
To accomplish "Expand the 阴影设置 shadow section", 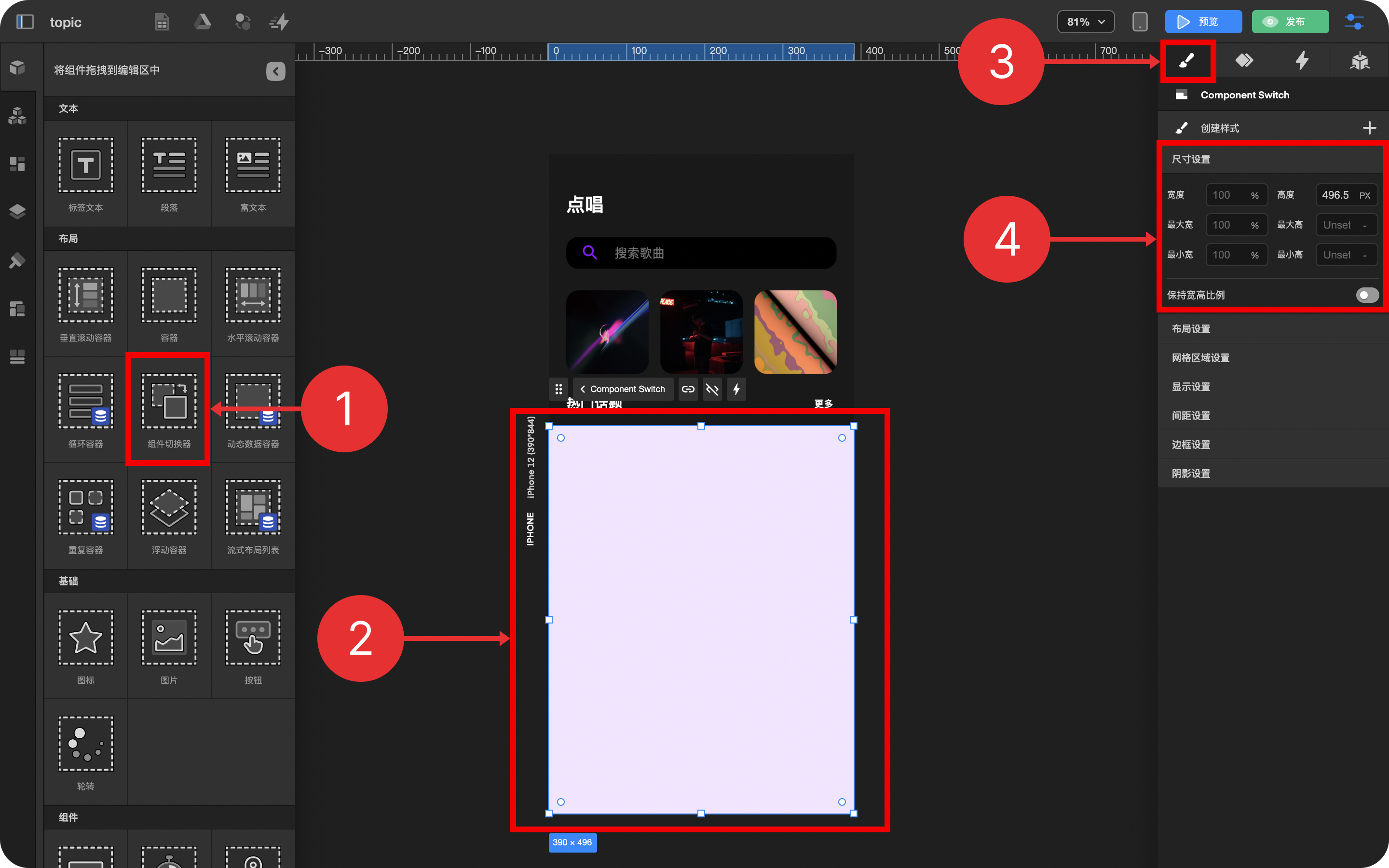I will (1272, 474).
